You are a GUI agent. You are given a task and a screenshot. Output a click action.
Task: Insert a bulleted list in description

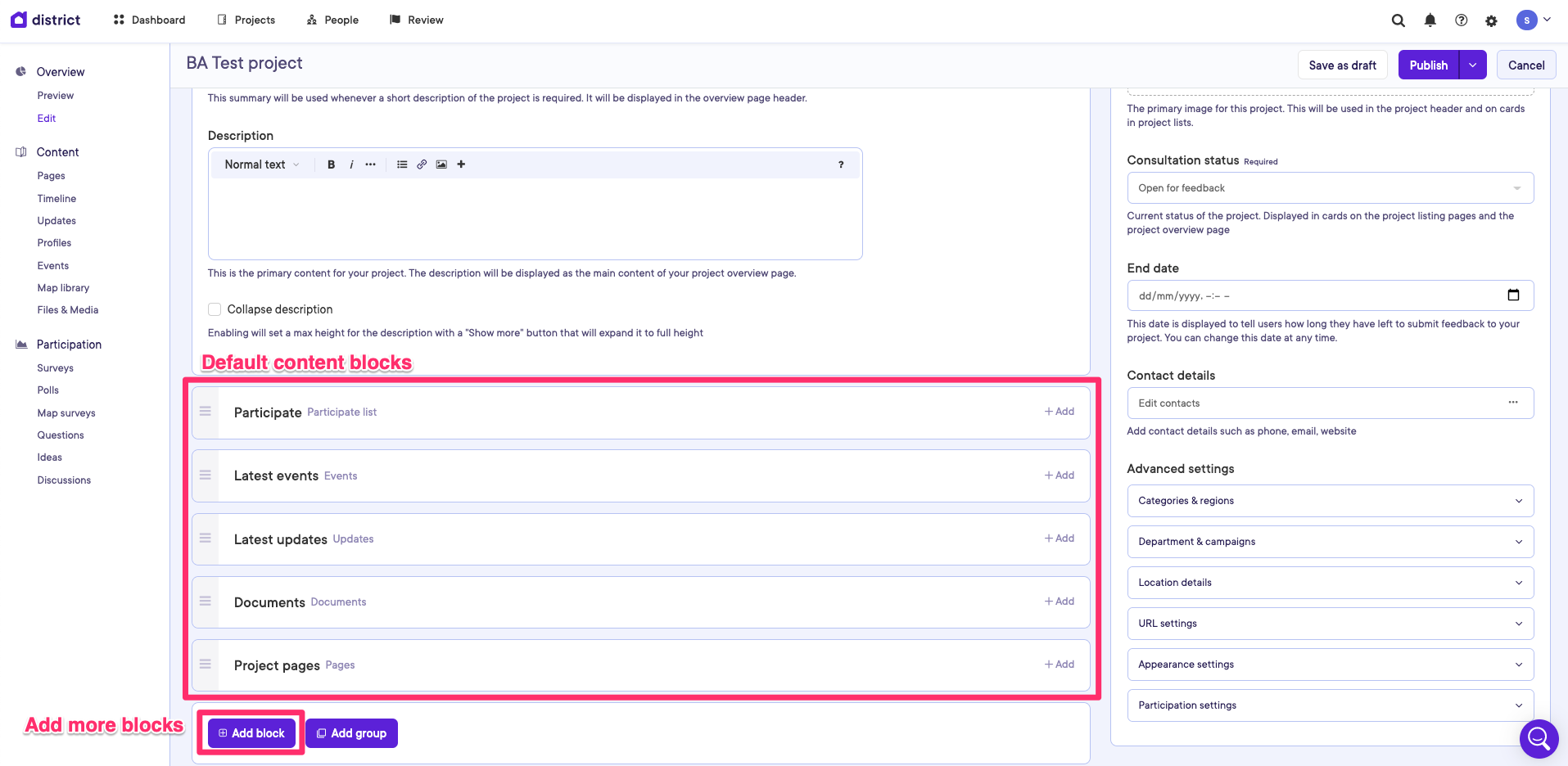(x=402, y=164)
